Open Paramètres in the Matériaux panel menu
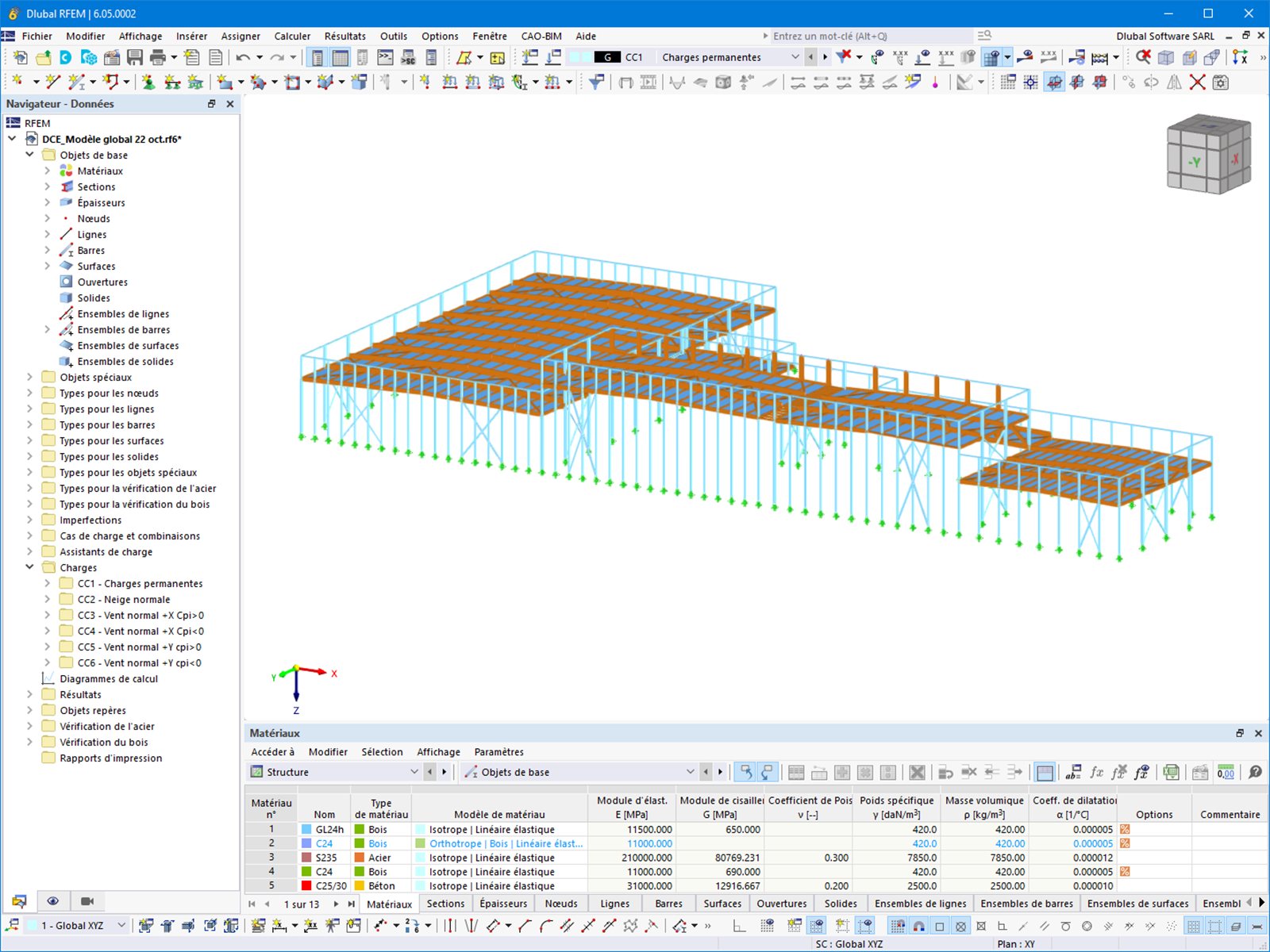Viewport: 1270px width, 952px height. [498, 752]
